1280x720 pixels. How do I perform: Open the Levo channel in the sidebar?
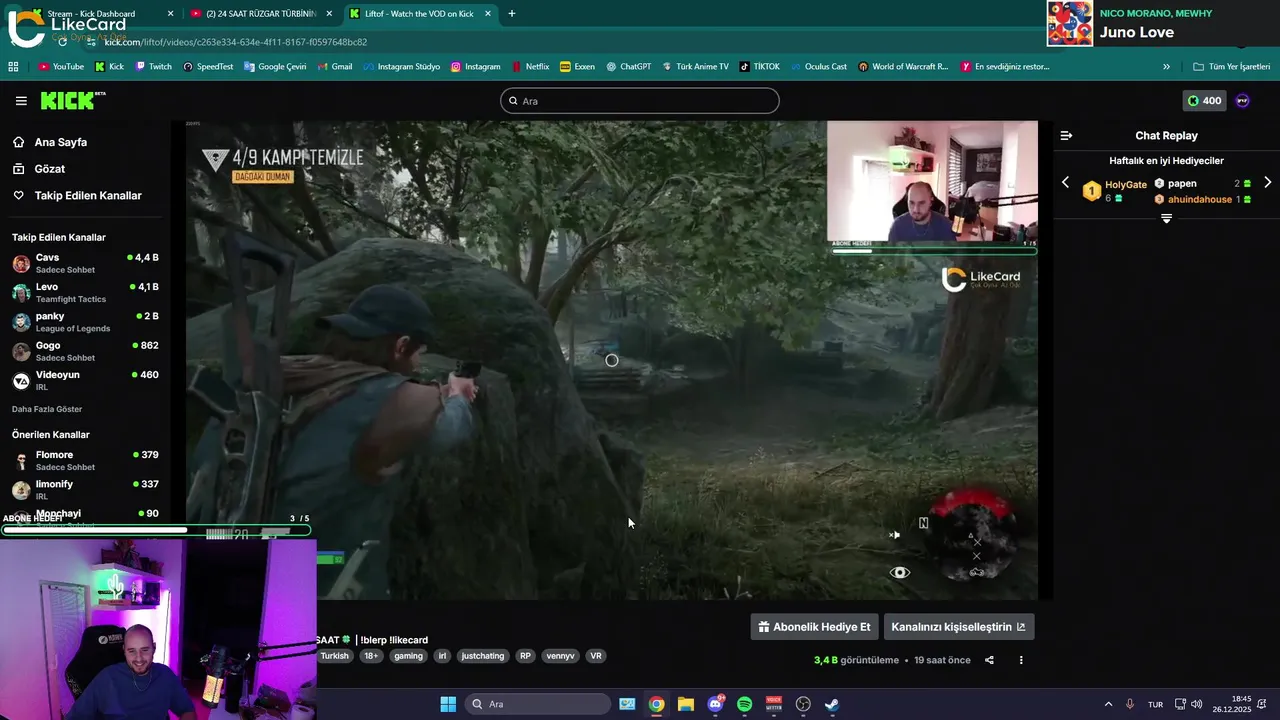click(x=85, y=292)
